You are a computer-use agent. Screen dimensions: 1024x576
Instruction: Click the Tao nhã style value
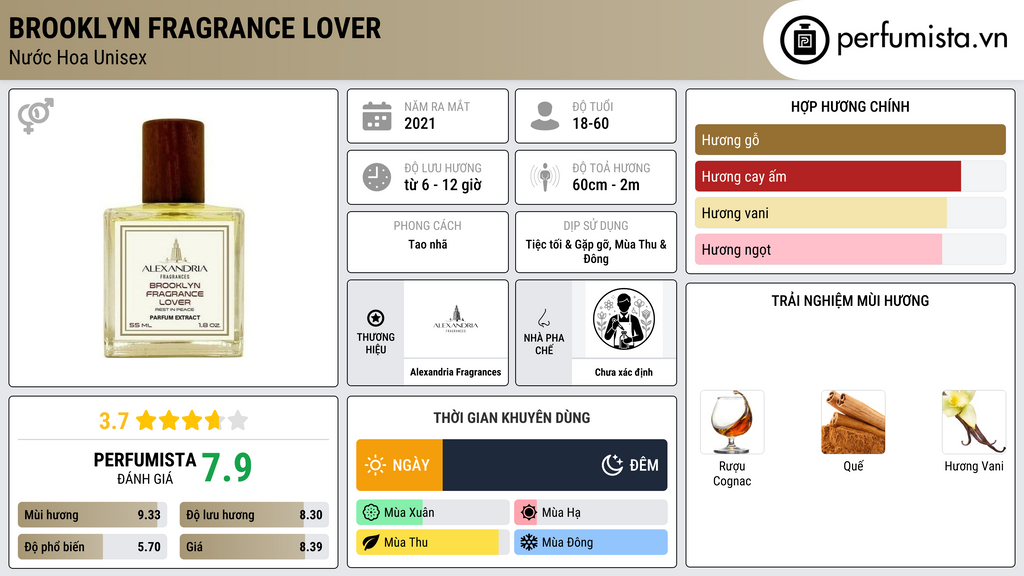(x=428, y=244)
